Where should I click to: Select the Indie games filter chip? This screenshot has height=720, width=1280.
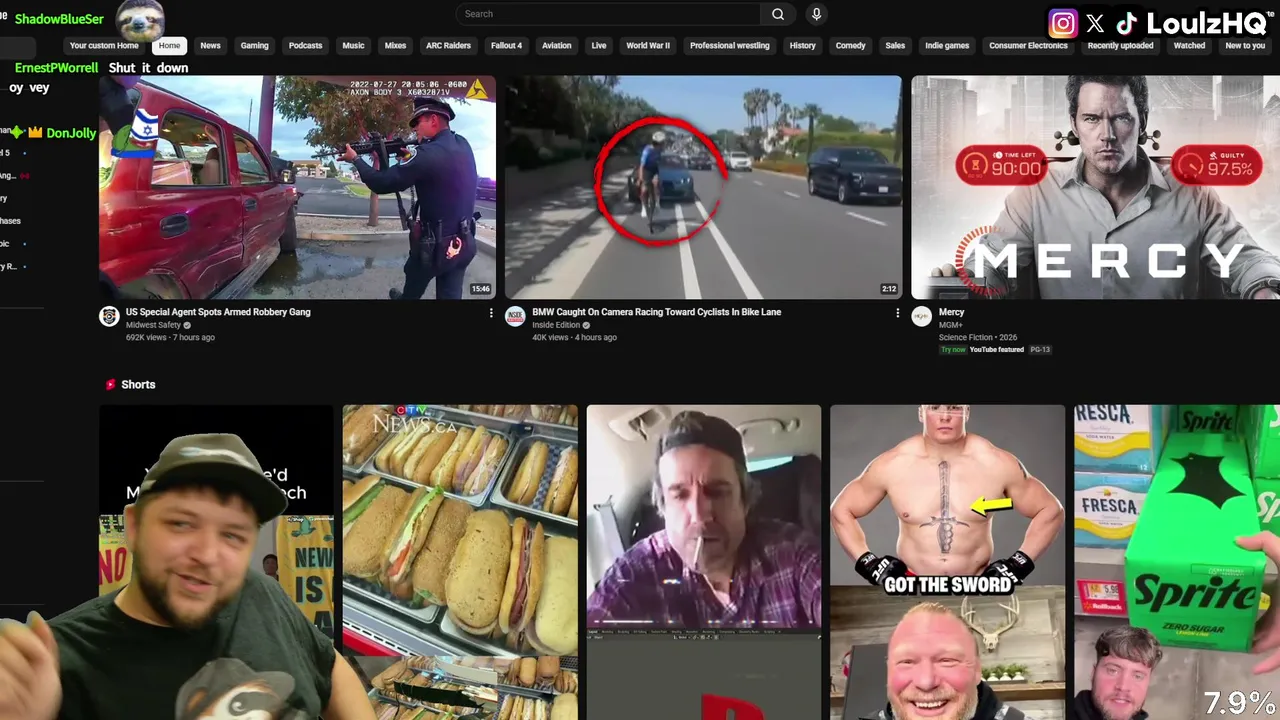947,46
